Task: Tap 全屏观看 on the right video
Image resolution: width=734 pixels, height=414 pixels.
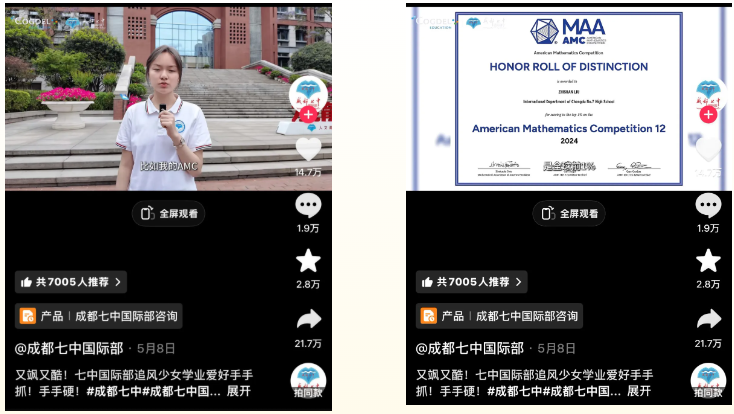Action: click(569, 214)
